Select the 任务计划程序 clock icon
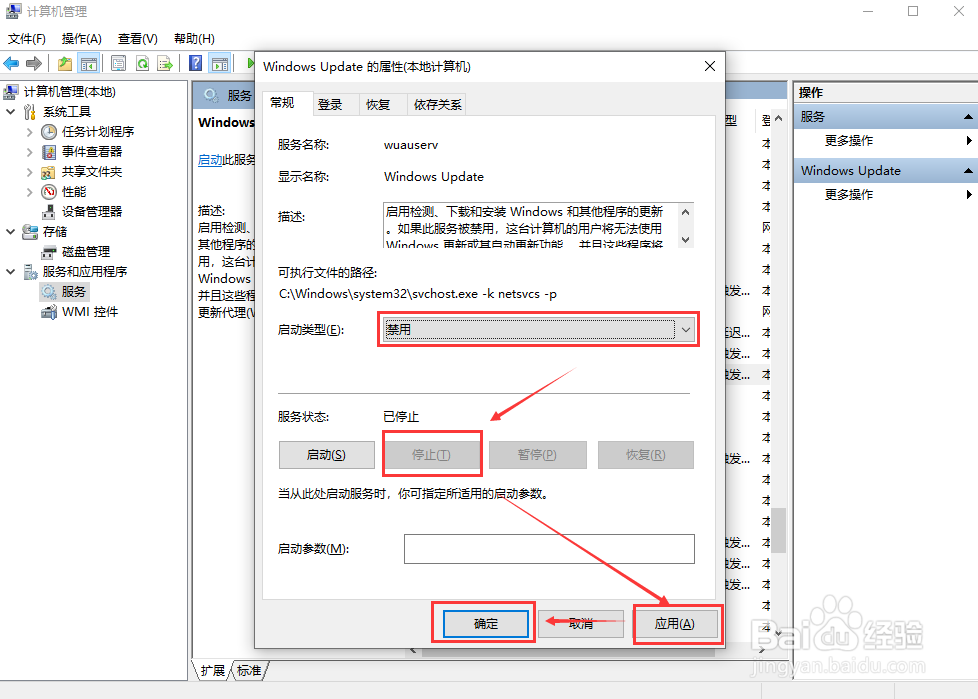The height and width of the screenshot is (699, 978). pyautogui.click(x=49, y=132)
